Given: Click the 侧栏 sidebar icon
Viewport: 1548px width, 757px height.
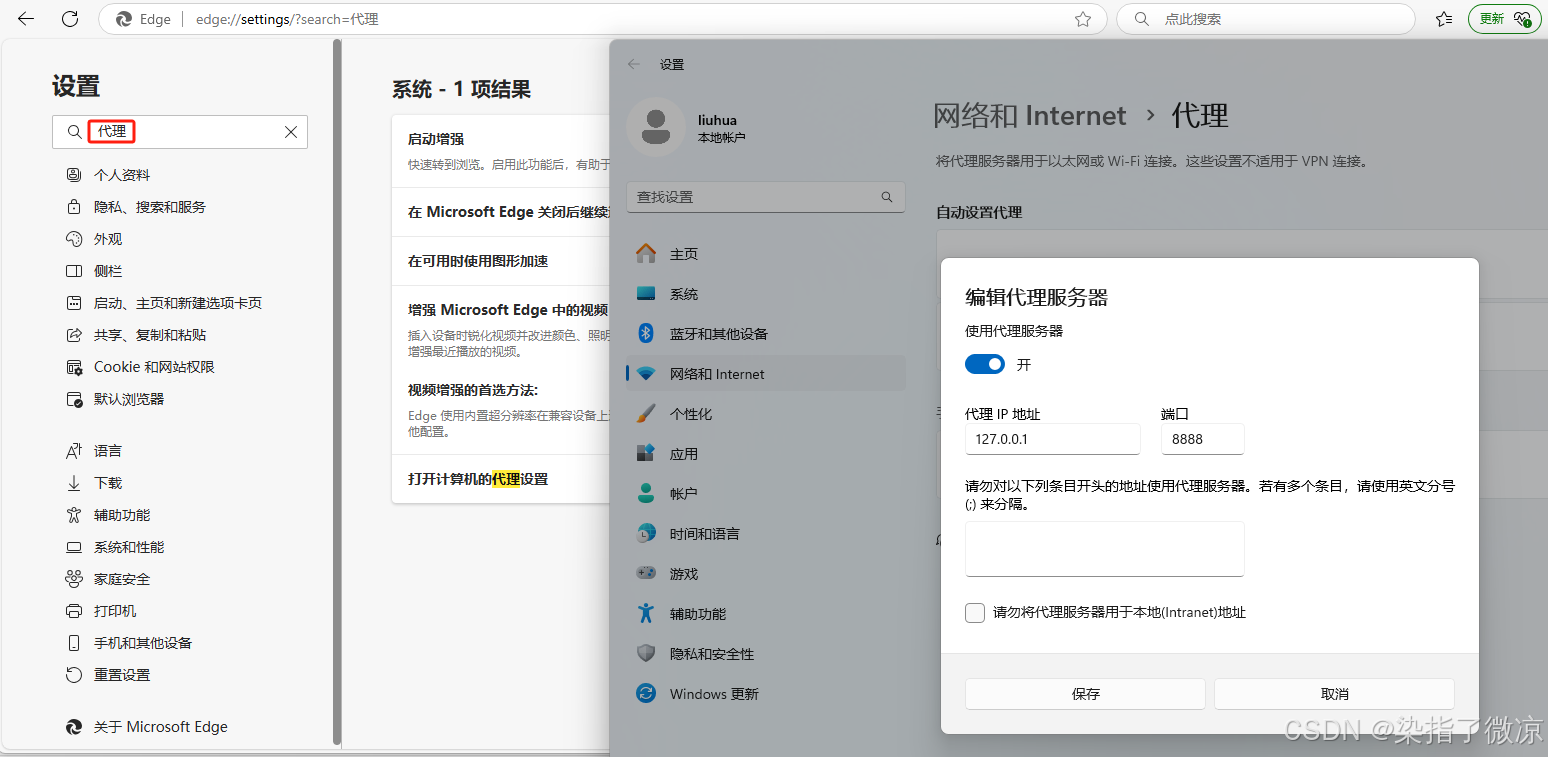Looking at the screenshot, I should click(x=73, y=271).
